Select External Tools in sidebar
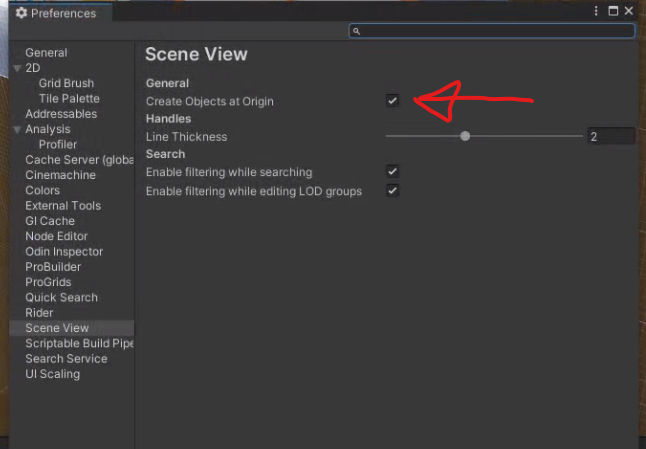 [x=63, y=206]
